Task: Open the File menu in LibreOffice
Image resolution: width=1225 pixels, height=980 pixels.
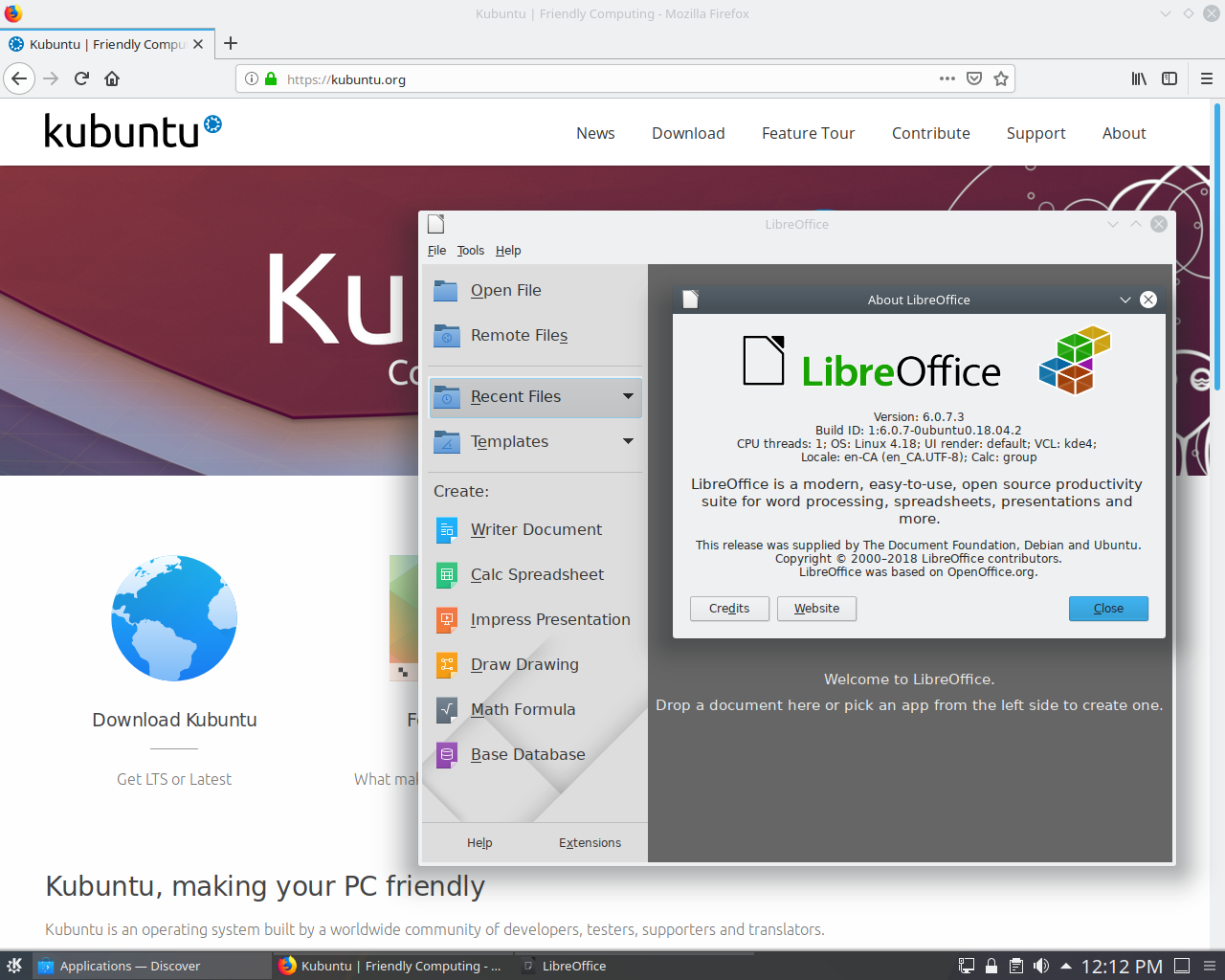Action: (436, 250)
